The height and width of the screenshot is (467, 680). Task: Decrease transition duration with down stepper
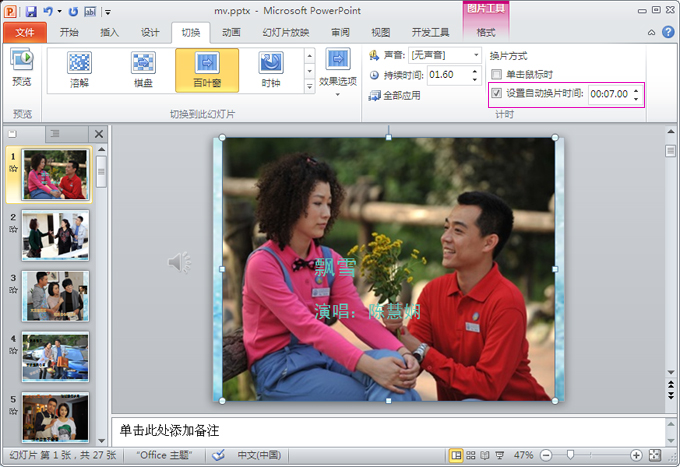[475, 79]
